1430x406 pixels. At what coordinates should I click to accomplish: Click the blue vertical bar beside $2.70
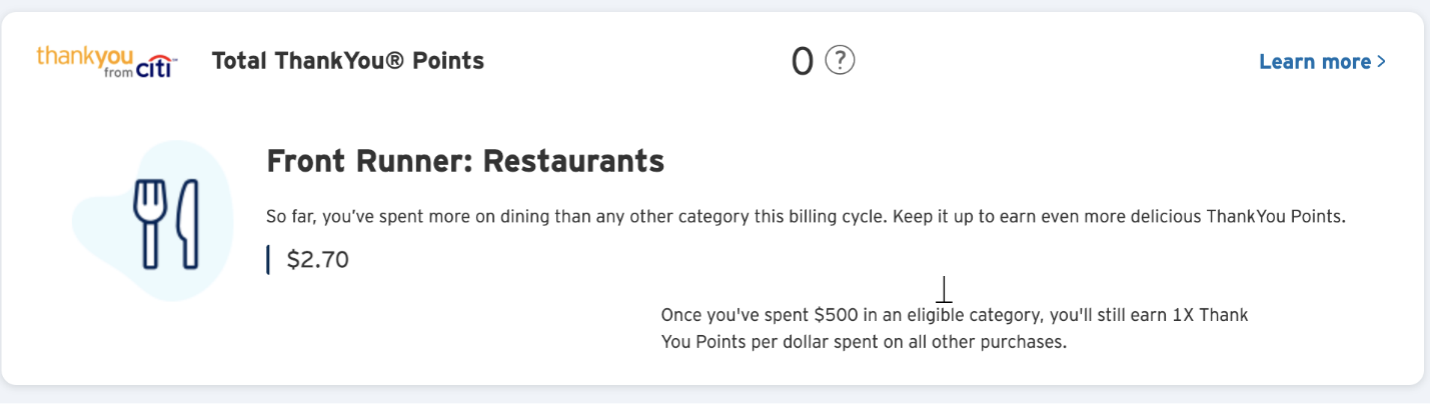pos(268,260)
